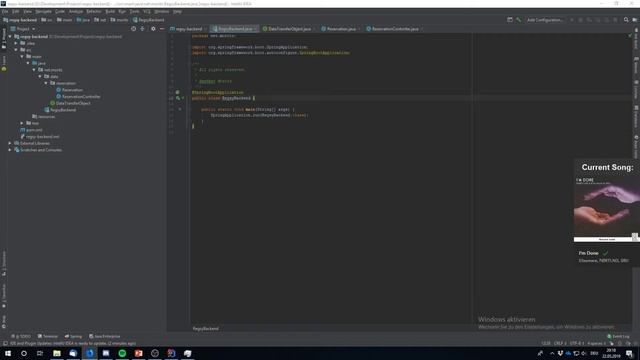Click RegsyBackend breadcrumb in navigation bar
640x360 pixels.
coord(149,20)
